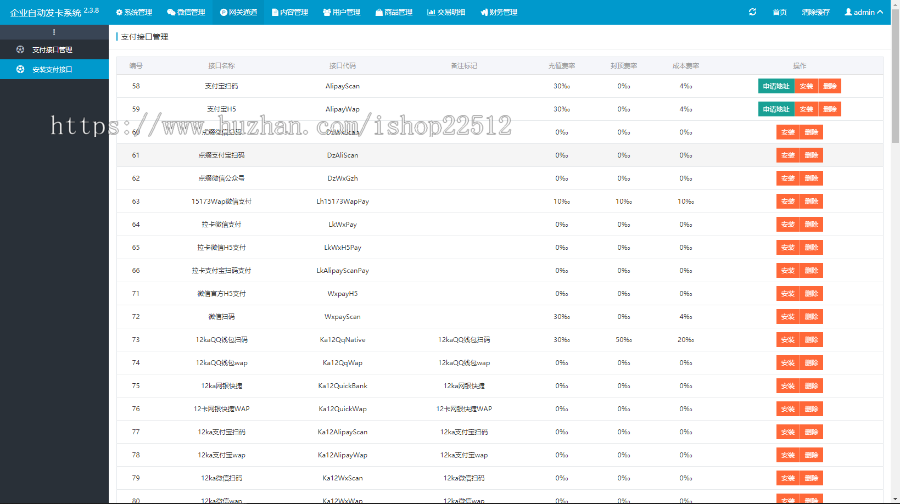The image size is (900, 504).
Task: Install the LkAlipayScanPay interface
Action: point(788,270)
